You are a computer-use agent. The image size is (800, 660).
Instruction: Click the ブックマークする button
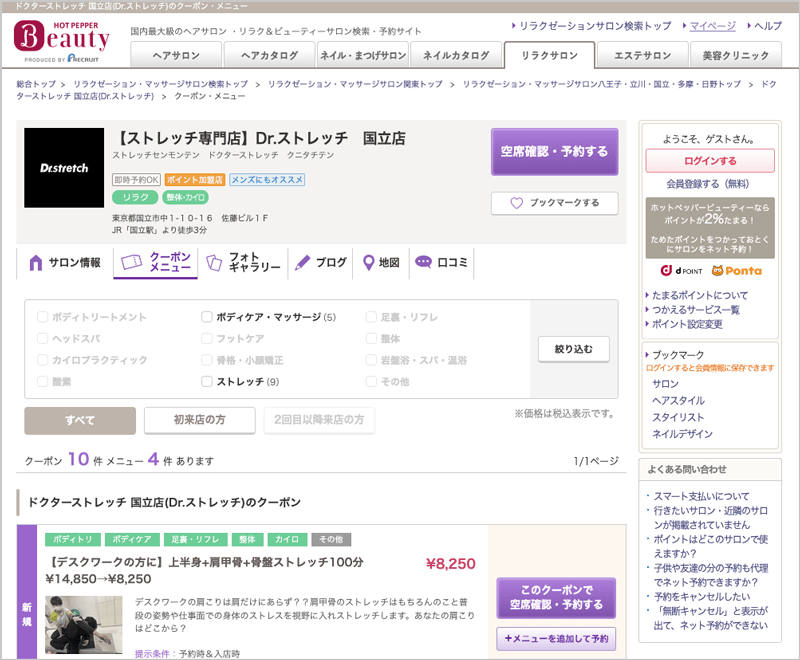pos(555,203)
